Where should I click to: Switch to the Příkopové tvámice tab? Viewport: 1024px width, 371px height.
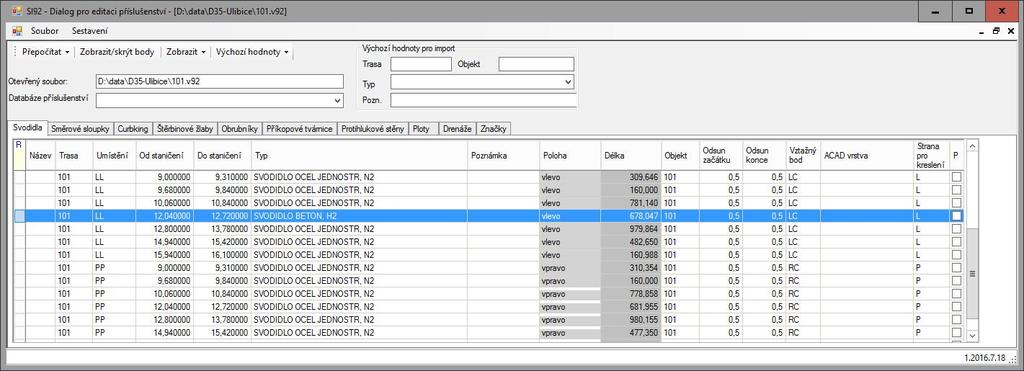(x=300, y=129)
